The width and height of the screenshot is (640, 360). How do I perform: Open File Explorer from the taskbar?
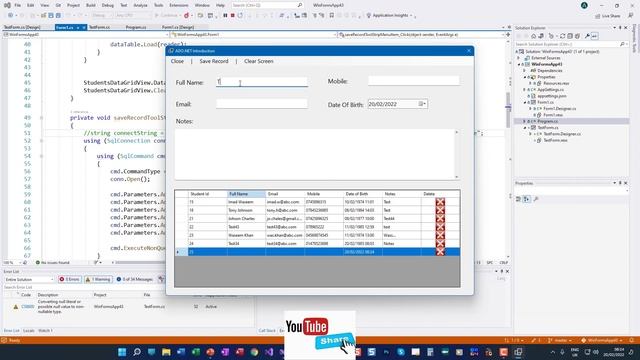click(x=166, y=352)
